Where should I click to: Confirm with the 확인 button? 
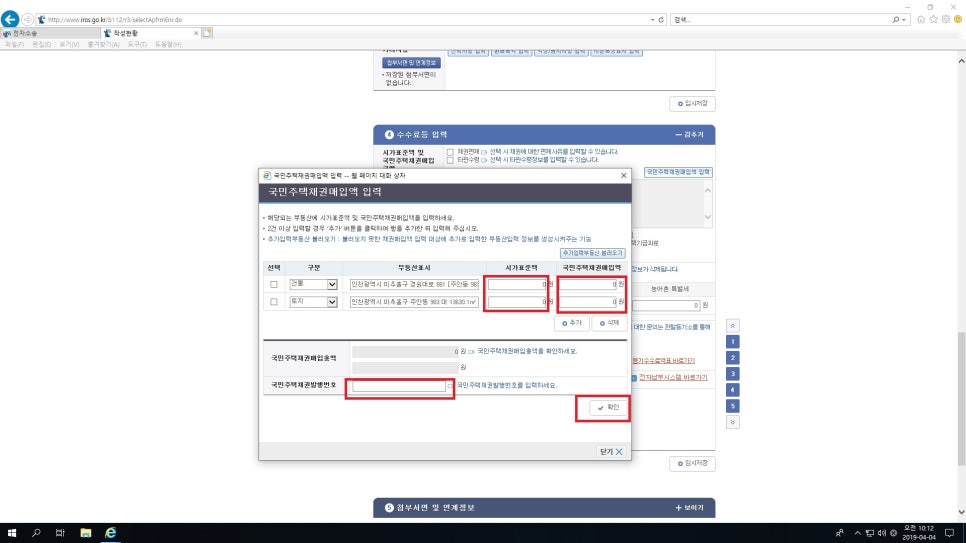tap(607, 407)
